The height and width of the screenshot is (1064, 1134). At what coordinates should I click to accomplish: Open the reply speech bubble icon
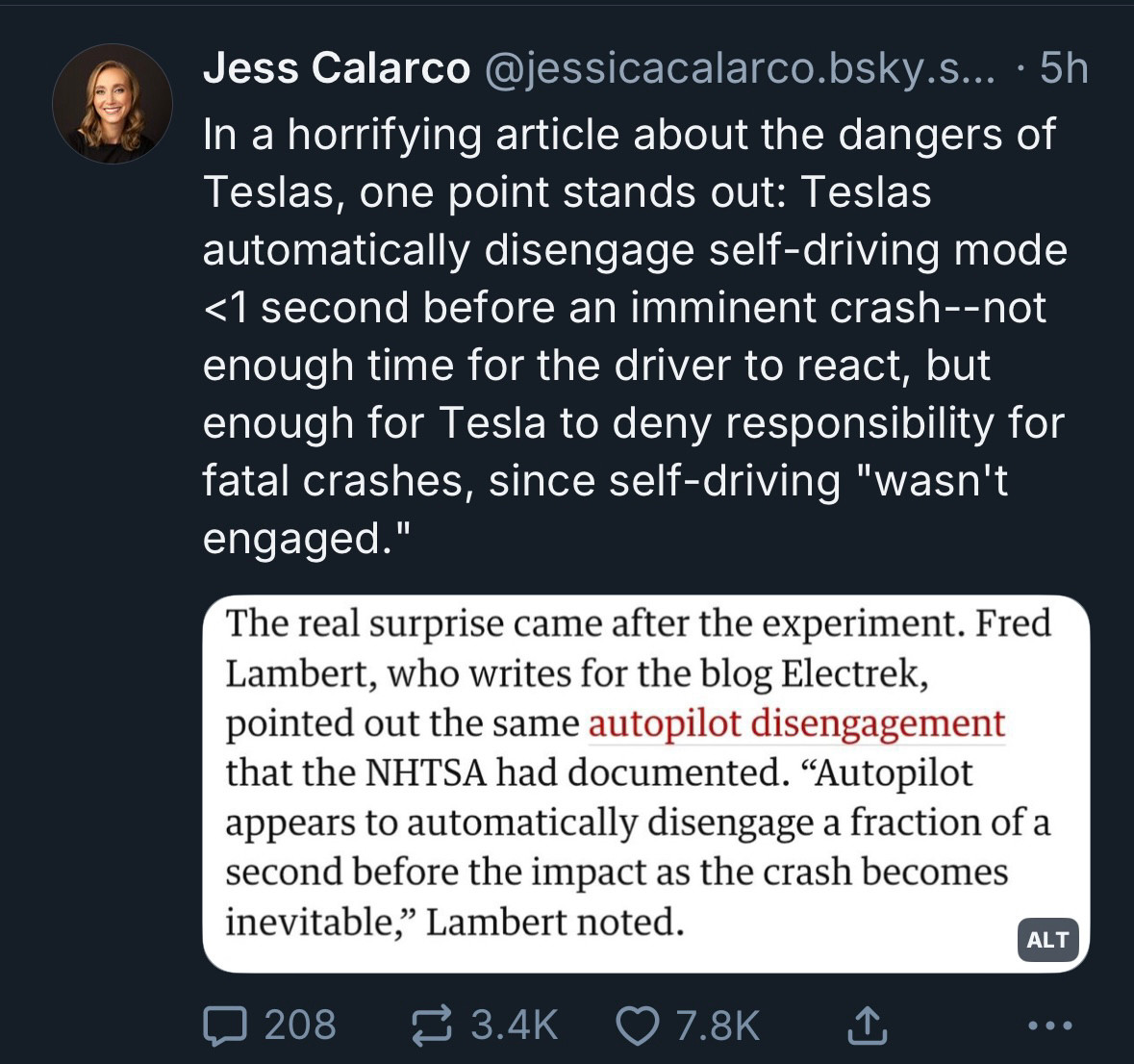pyautogui.click(x=225, y=1025)
